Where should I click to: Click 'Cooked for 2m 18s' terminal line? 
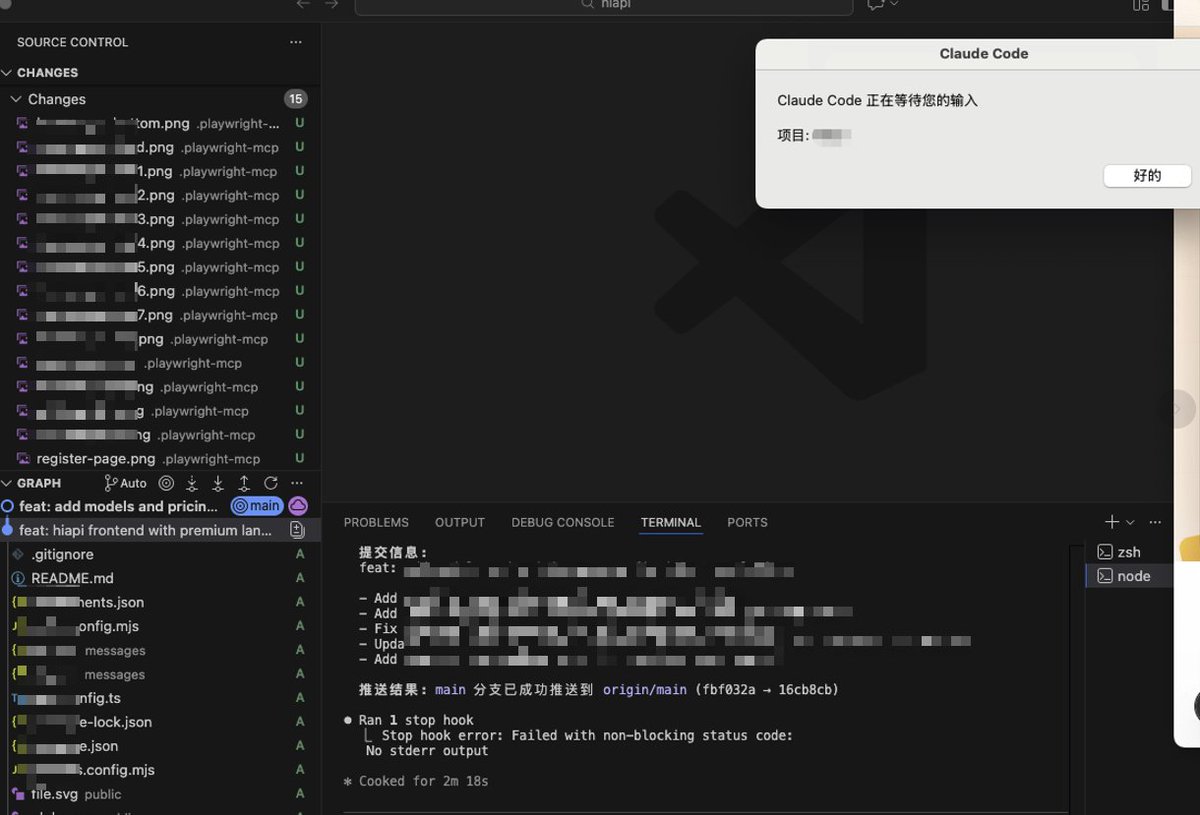pyautogui.click(x=423, y=781)
